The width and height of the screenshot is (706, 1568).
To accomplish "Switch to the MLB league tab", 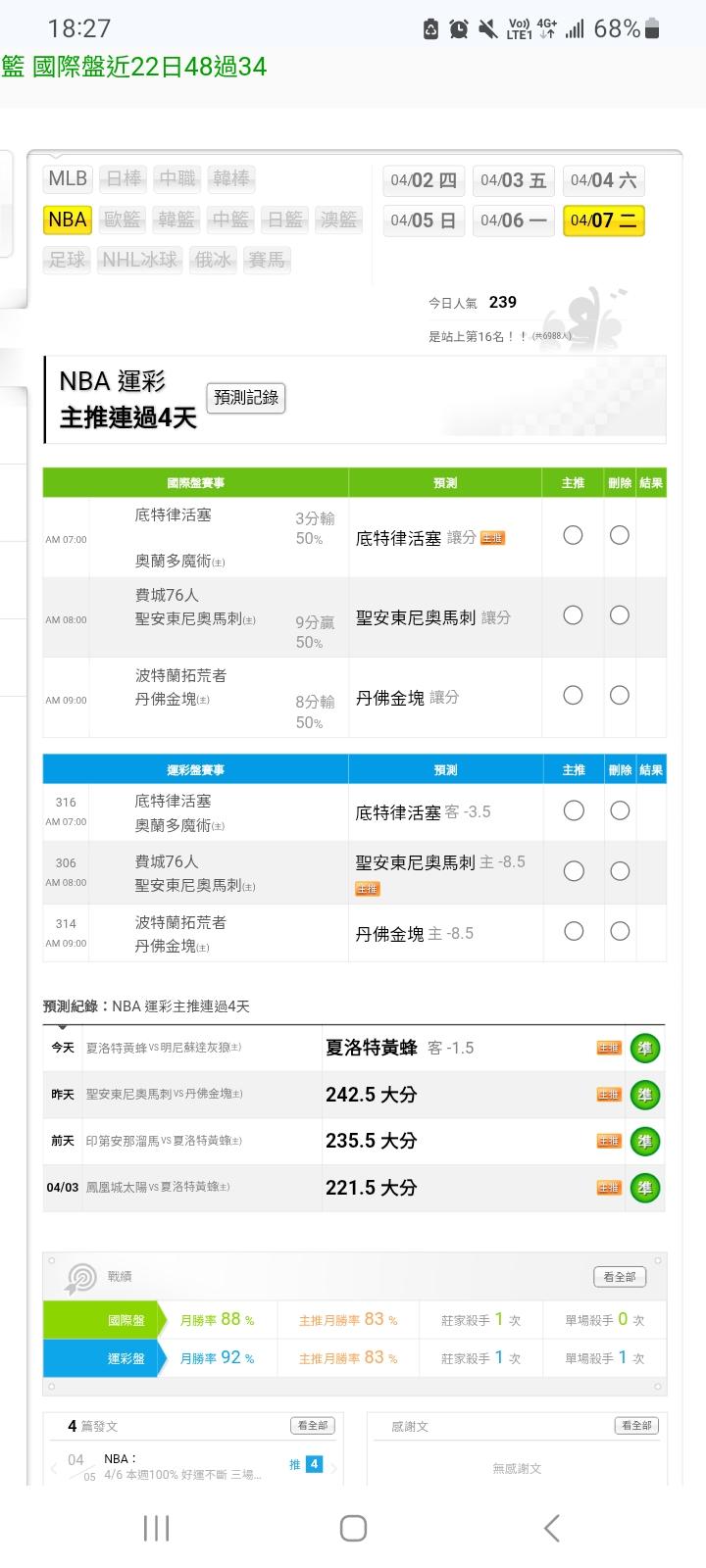I will pyautogui.click(x=68, y=178).
